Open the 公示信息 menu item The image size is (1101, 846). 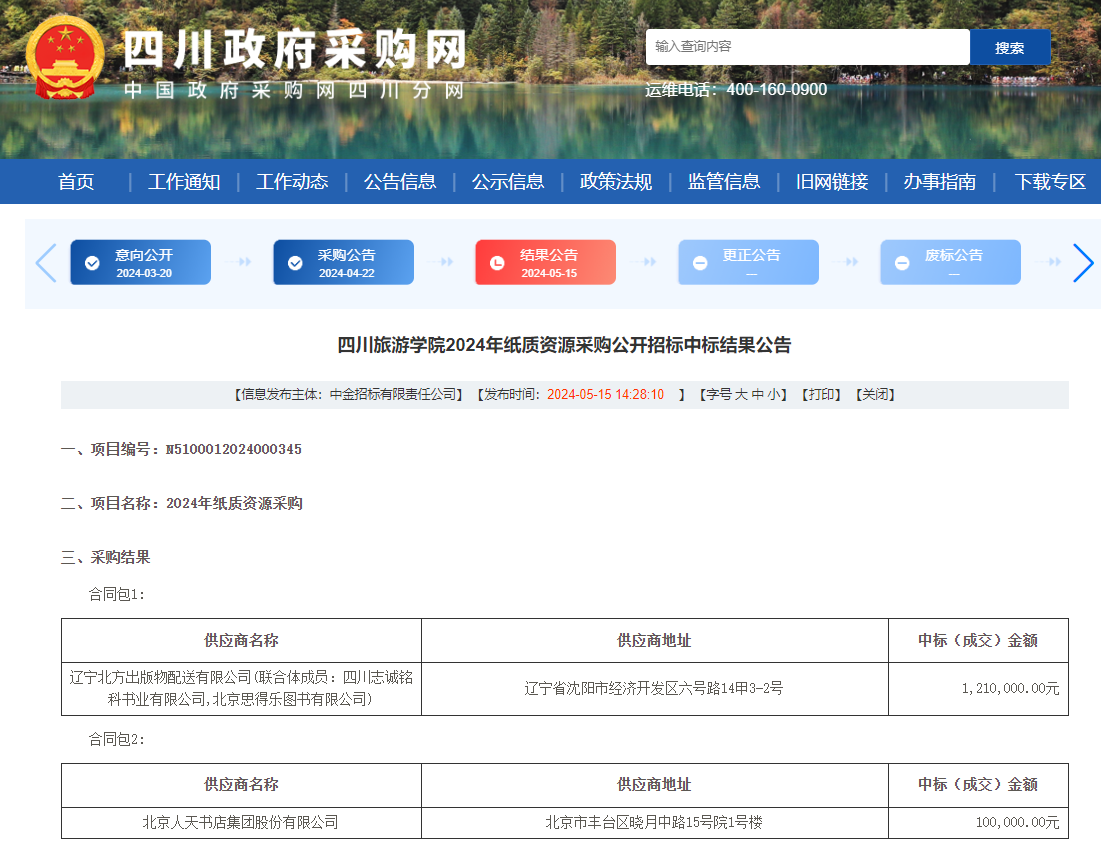508,182
